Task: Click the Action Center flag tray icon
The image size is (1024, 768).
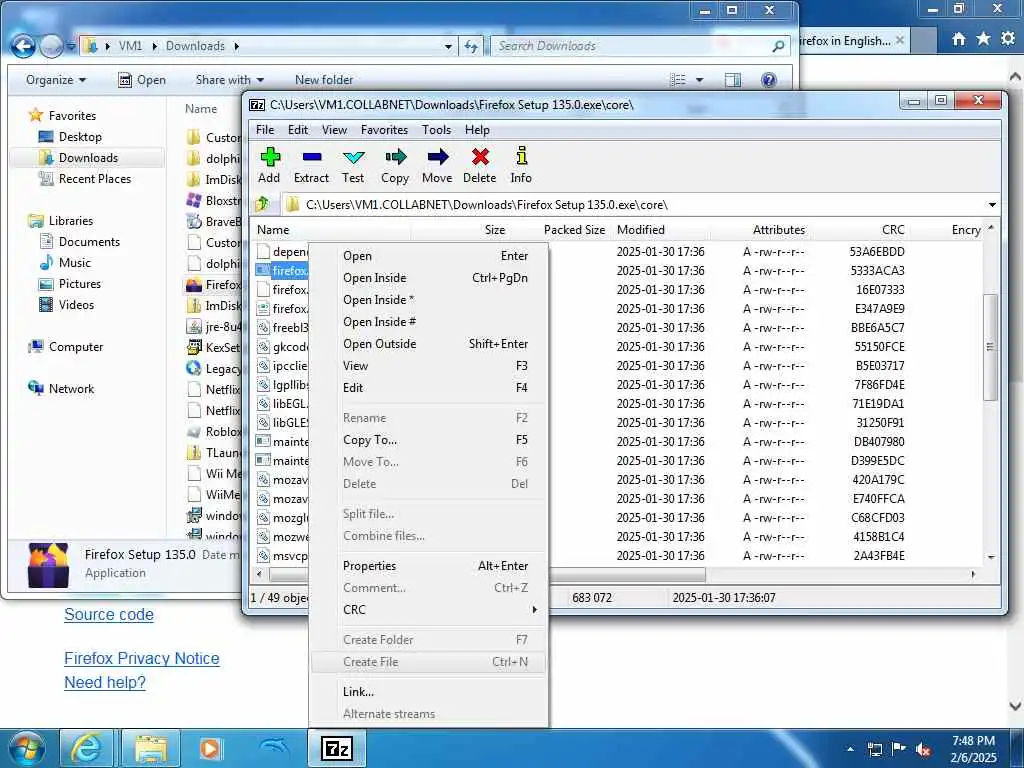Action: pos(899,749)
